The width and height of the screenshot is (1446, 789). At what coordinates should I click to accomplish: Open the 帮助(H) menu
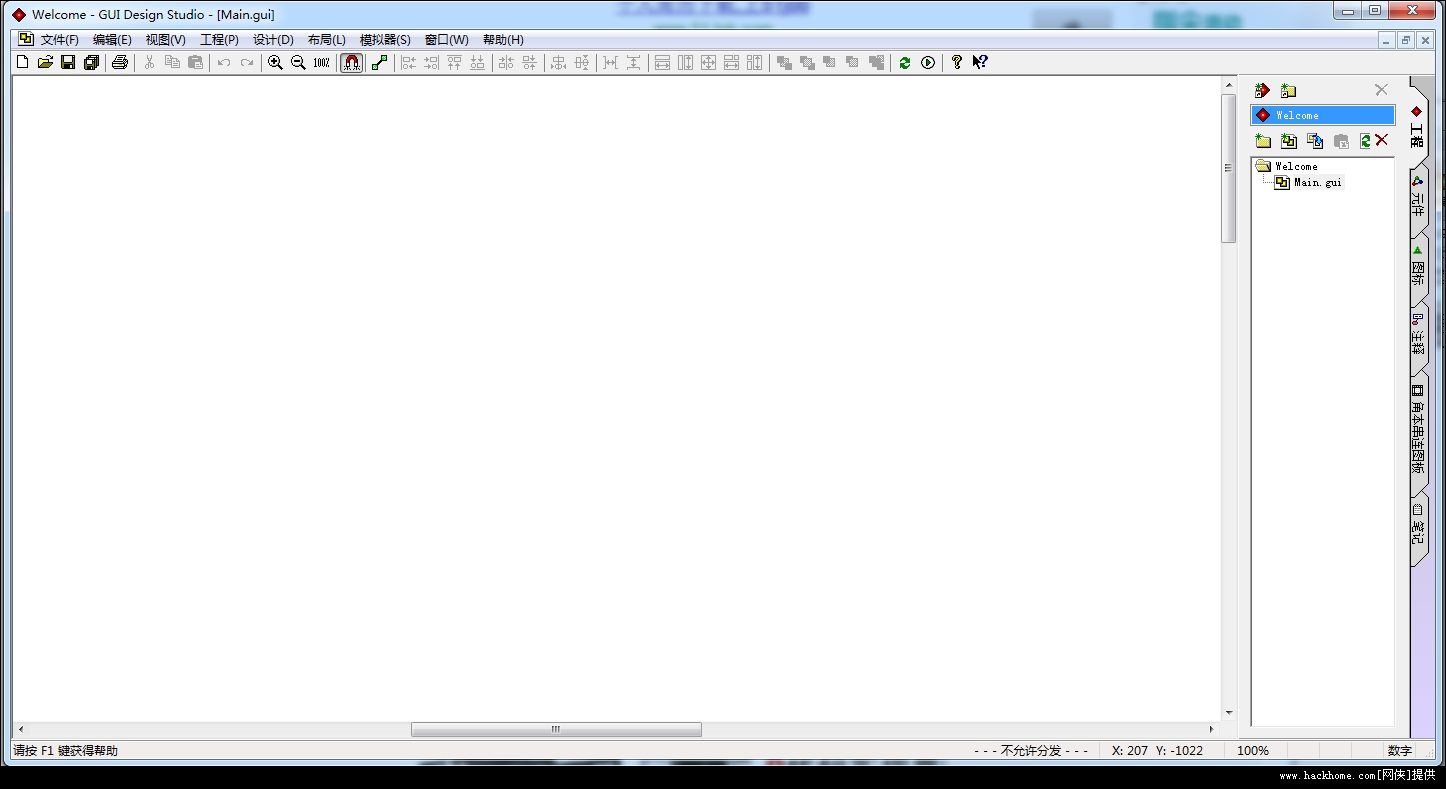503,40
